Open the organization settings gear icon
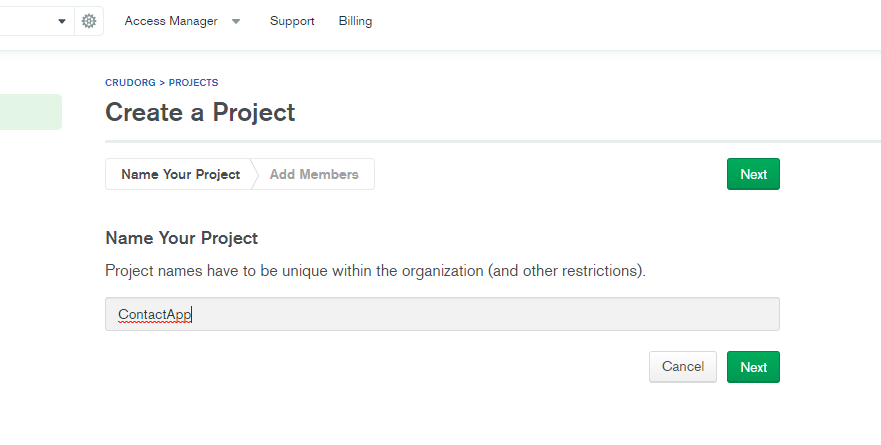Image resolution: width=881 pixels, height=445 pixels. [x=89, y=21]
